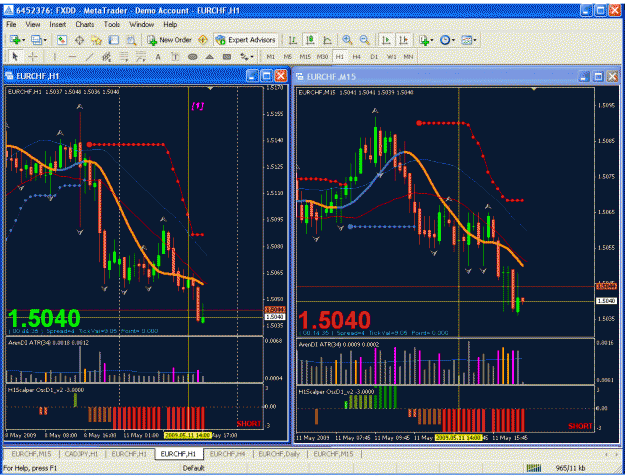Click the New Order button
625x476 pixels.
[169, 40]
